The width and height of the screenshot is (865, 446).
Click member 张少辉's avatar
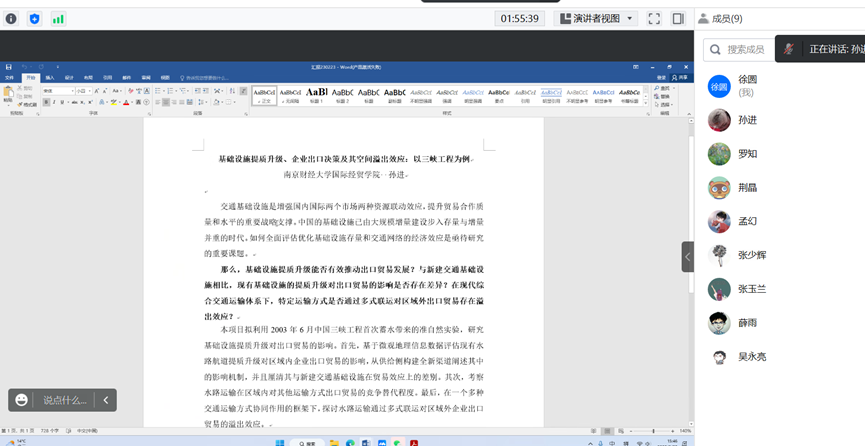(719, 255)
